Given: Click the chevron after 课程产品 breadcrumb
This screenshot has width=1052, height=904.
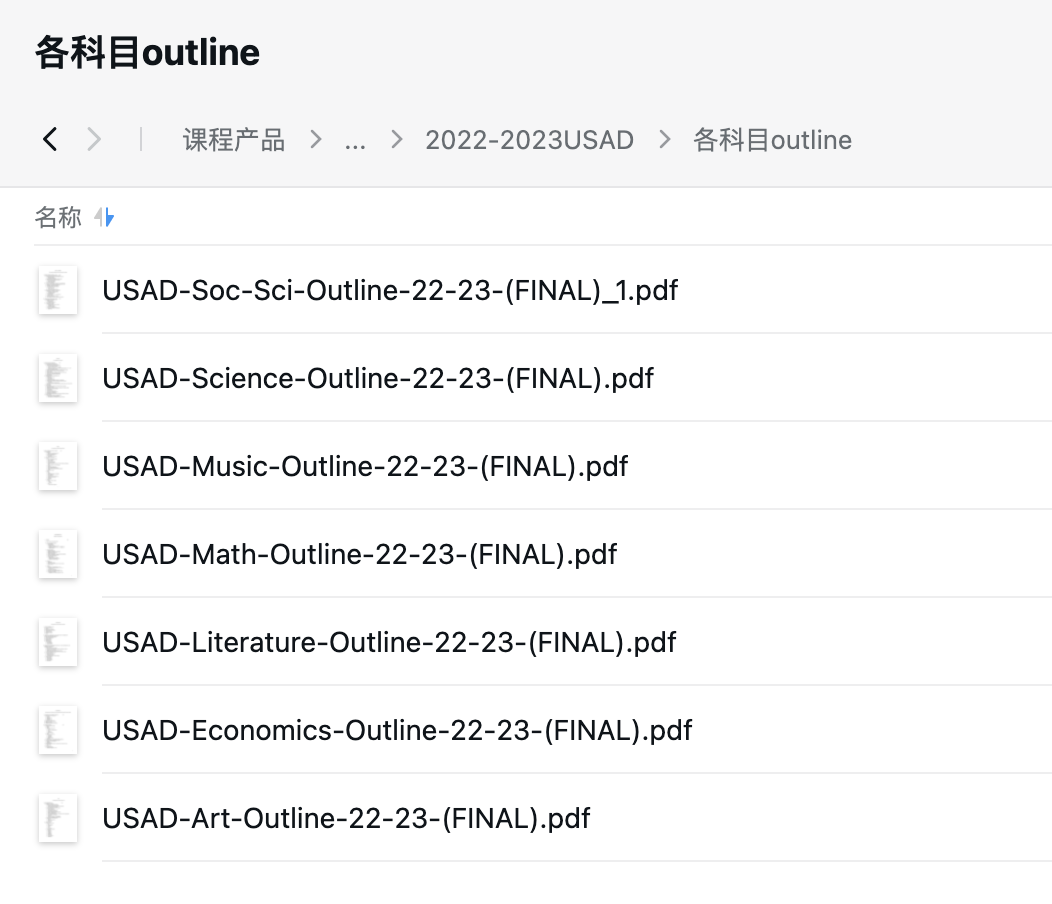Looking at the screenshot, I should (316, 140).
